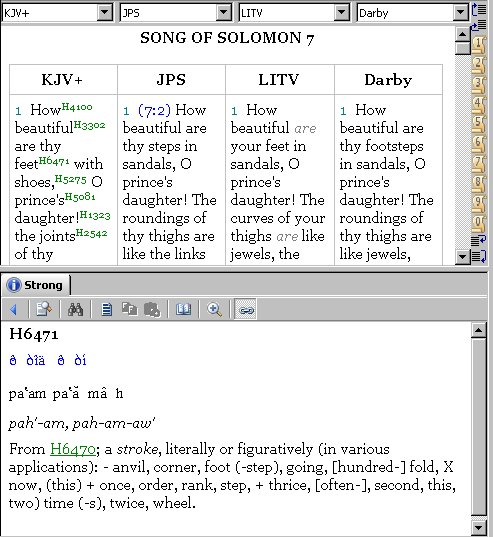Click the magnifier plus zoom icon
The image size is (493, 537).
pos(214,310)
